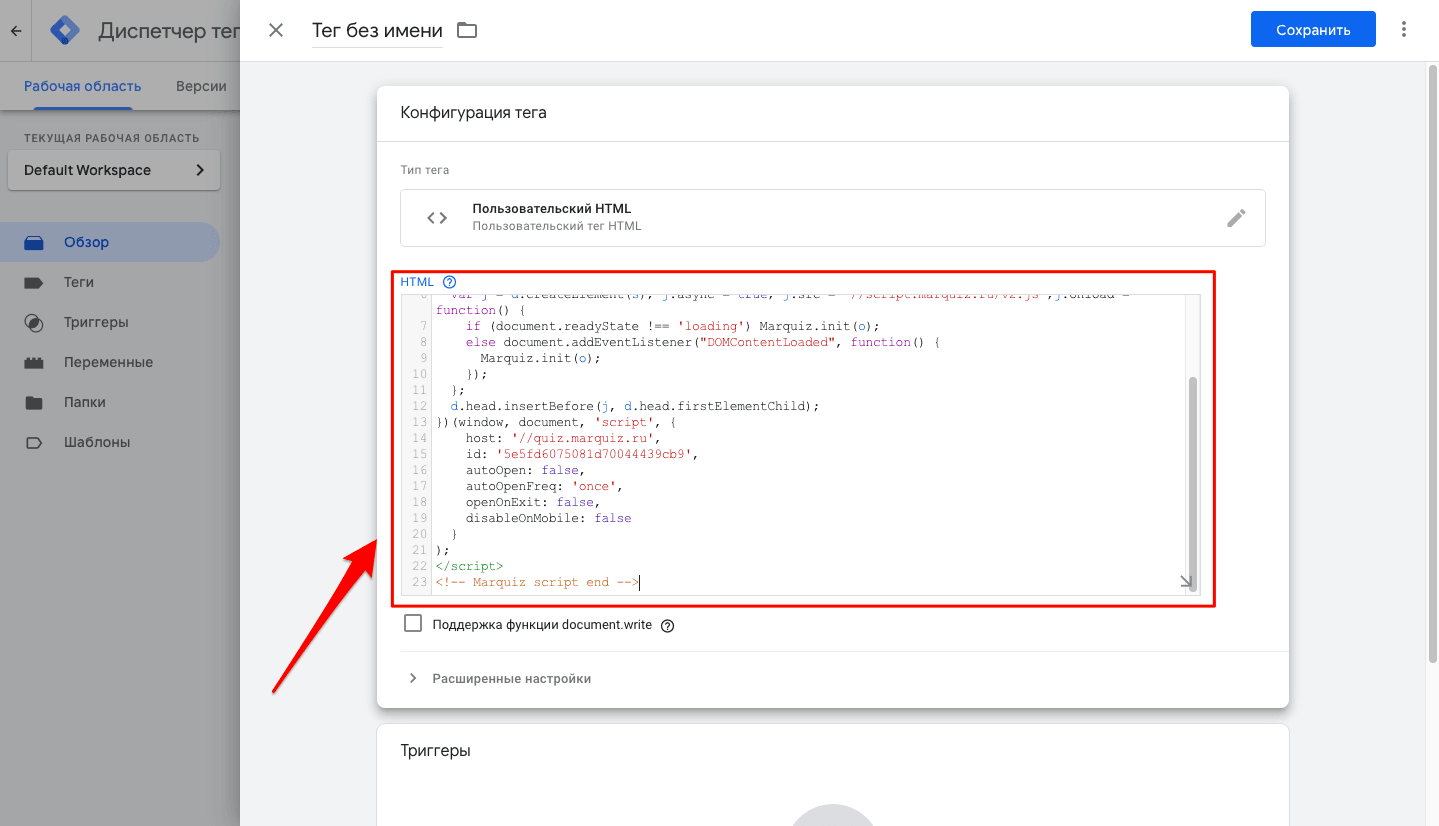The height and width of the screenshot is (826, 1439).
Task: Select the Пользовательский HTML tag type row
Action: click(833, 218)
